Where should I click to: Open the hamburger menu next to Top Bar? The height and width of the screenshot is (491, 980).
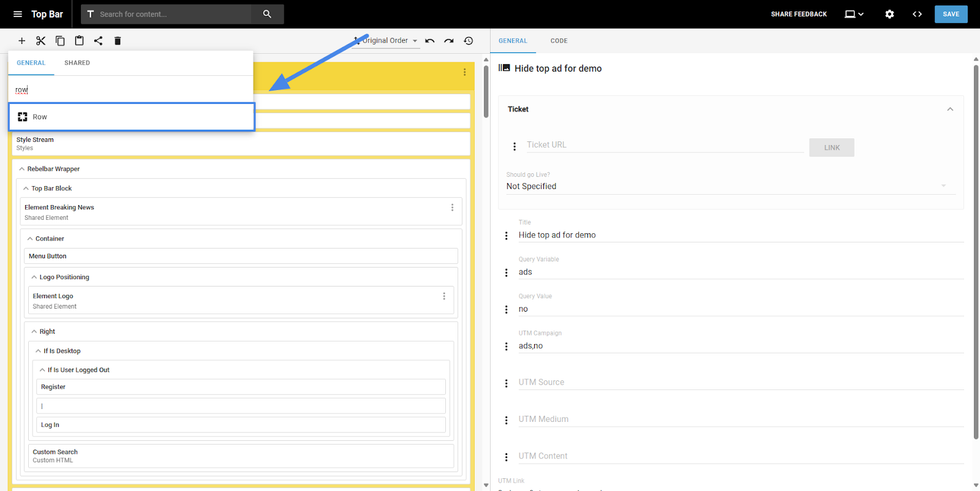pos(17,14)
